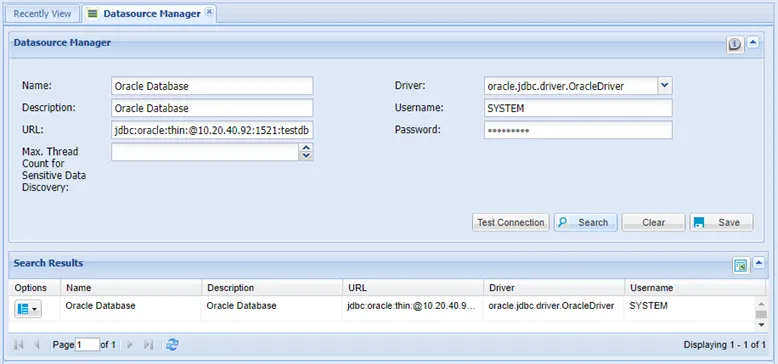Click the Options column header

(x=35, y=288)
